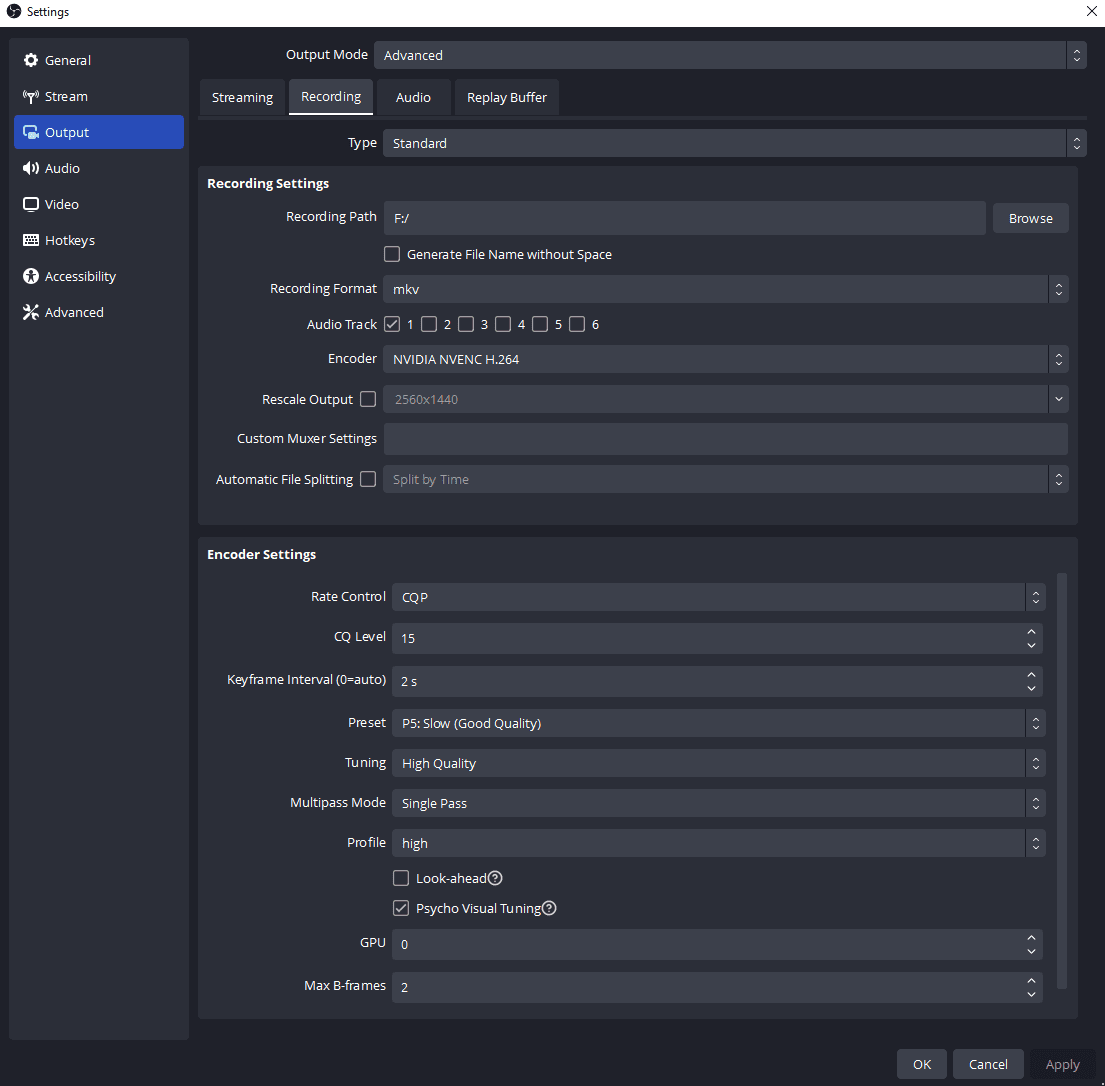Image resolution: width=1105 pixels, height=1086 pixels.
Task: Click the Look-ahead help question mark icon
Action: (495, 878)
